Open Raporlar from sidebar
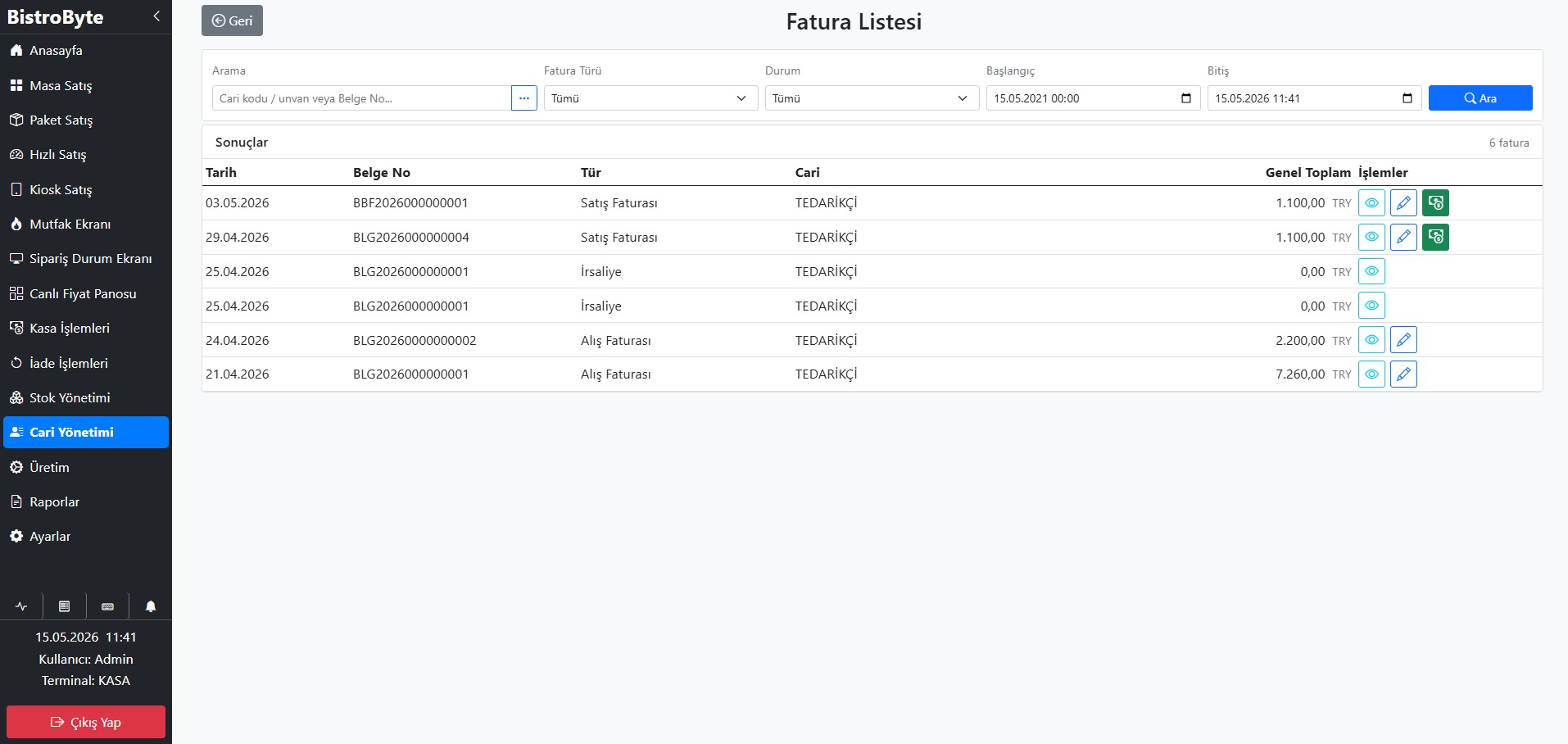The height and width of the screenshot is (744, 1568). 86,501
